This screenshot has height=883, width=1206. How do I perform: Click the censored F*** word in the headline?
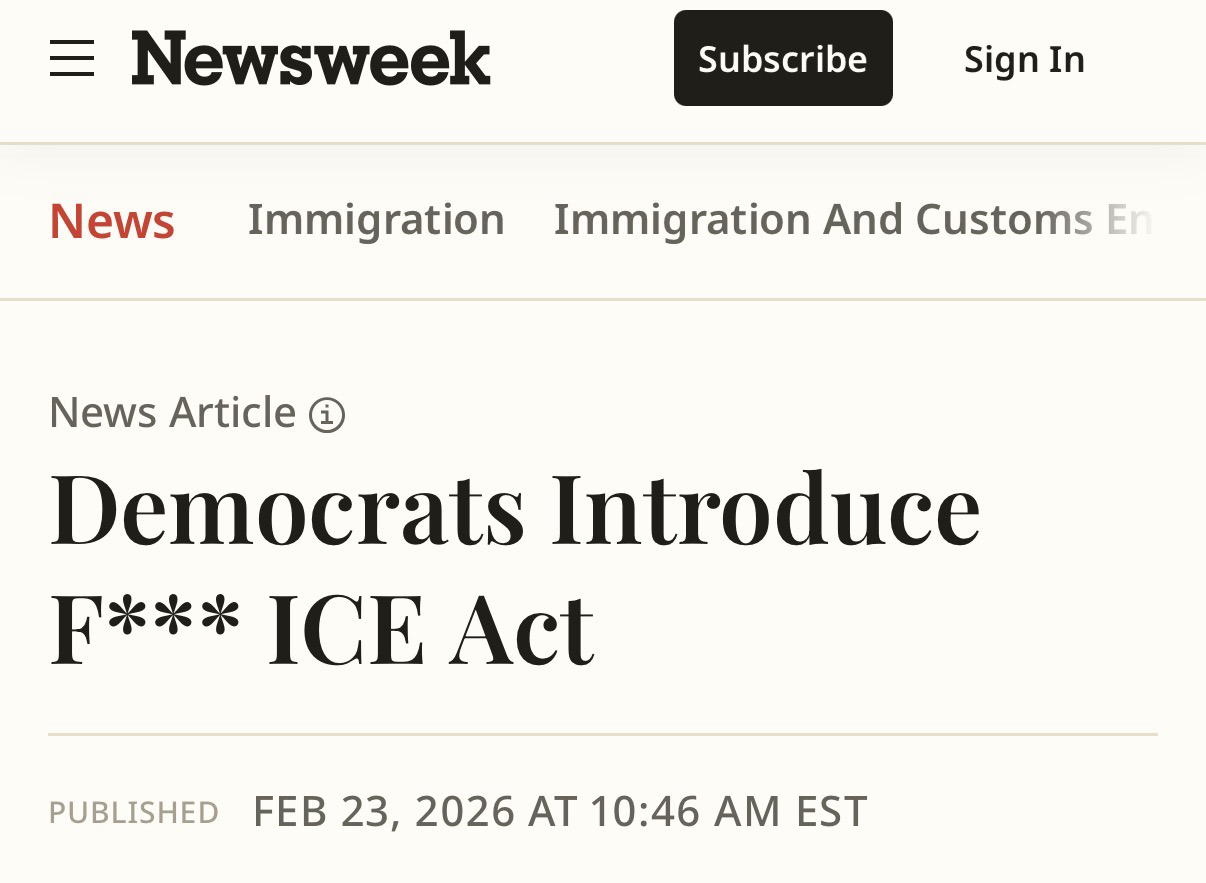[145, 629]
